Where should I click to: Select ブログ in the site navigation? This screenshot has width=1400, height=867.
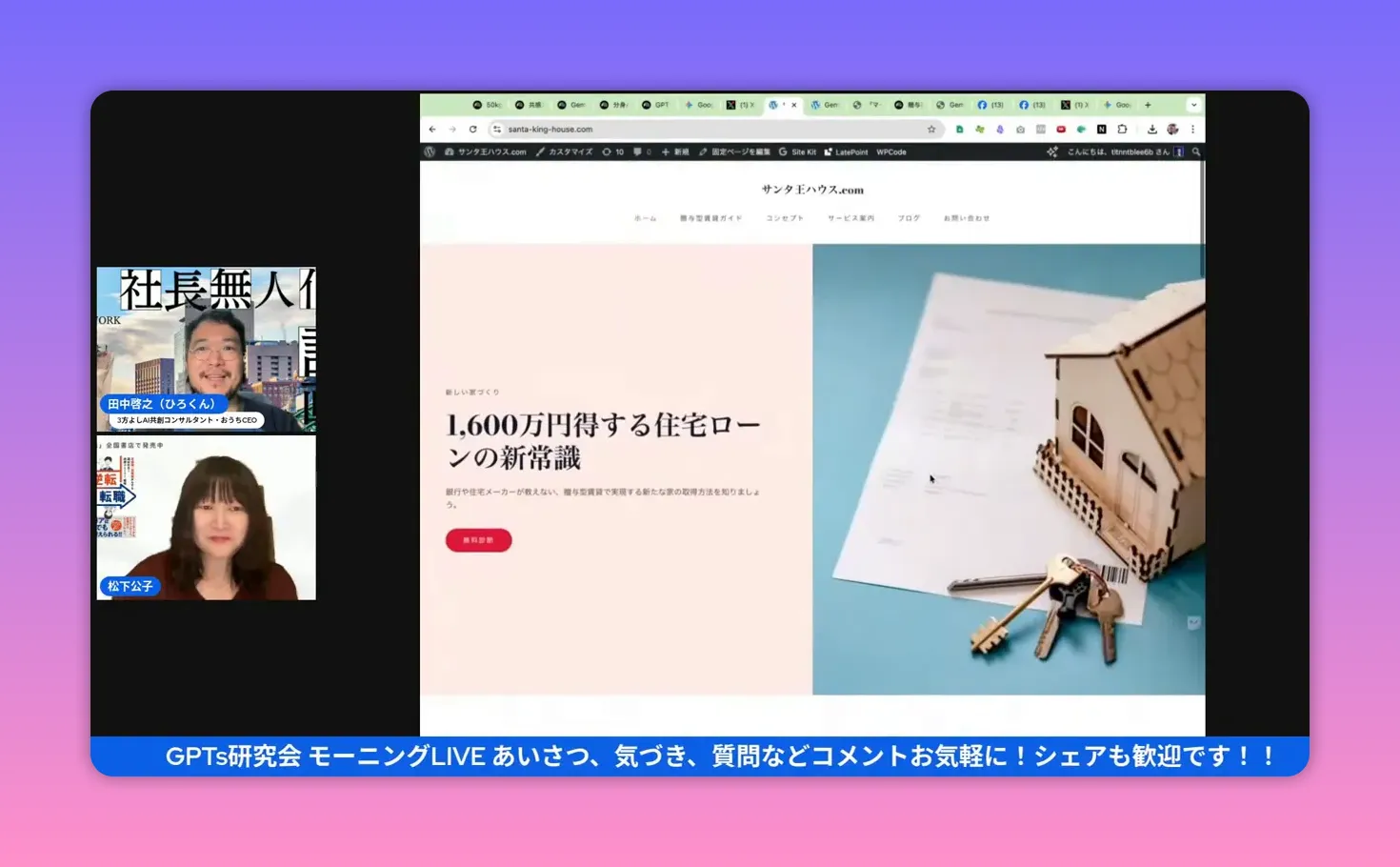click(x=908, y=218)
